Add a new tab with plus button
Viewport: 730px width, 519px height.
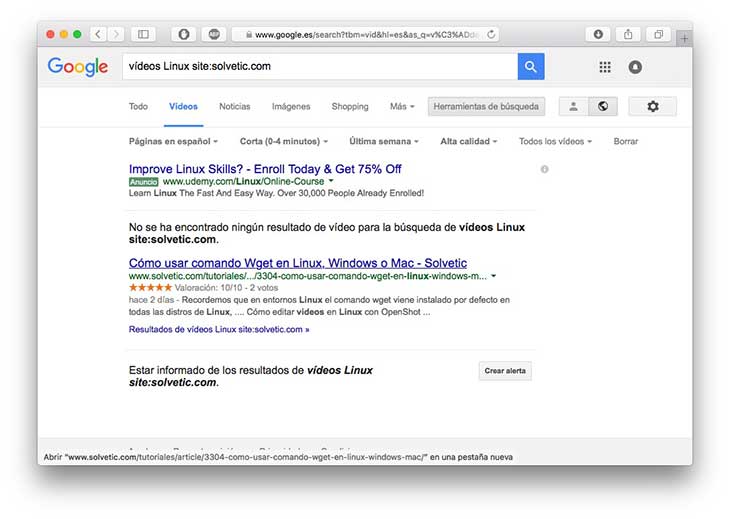click(684, 38)
